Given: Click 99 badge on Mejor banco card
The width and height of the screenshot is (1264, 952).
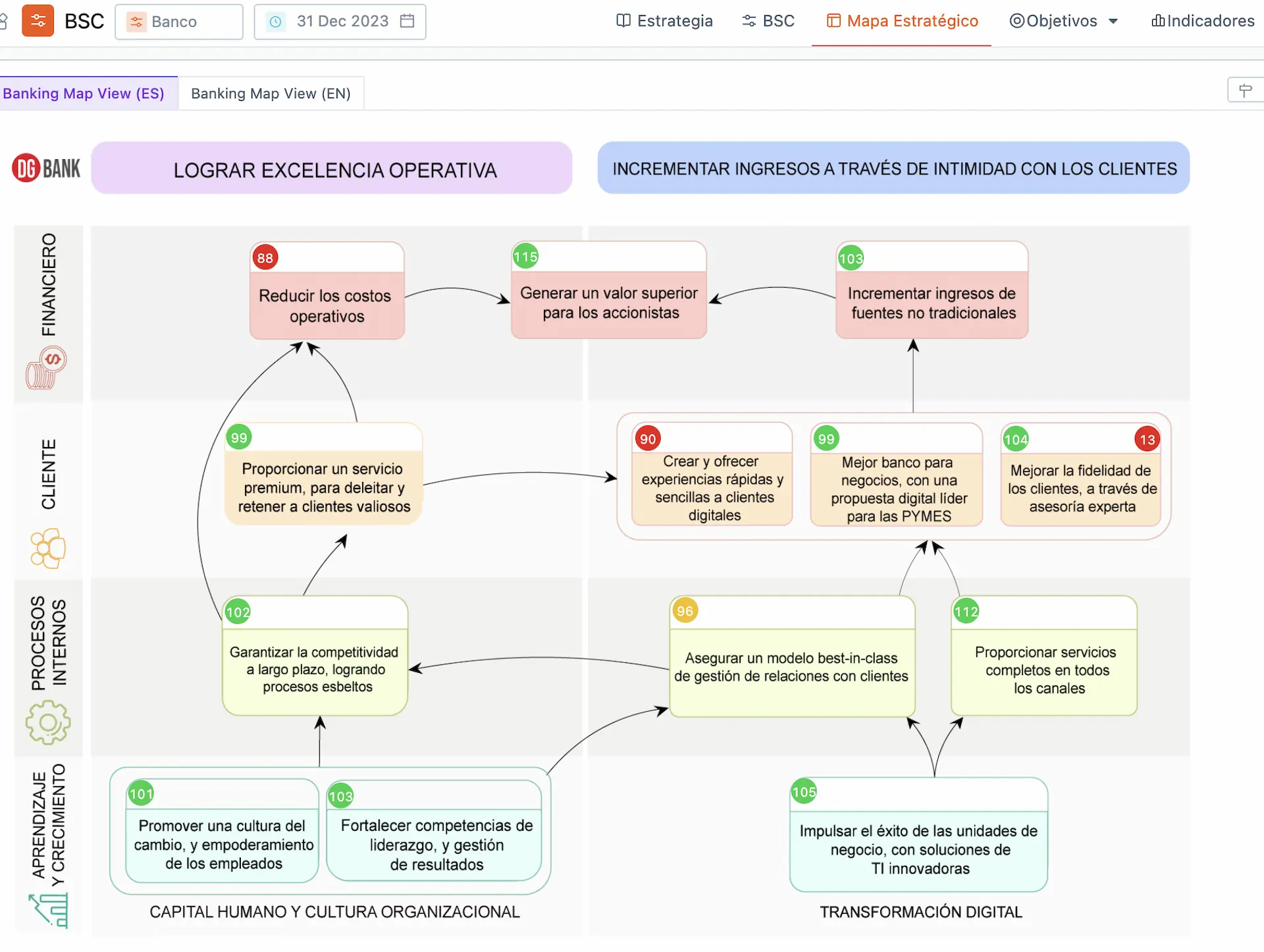Looking at the screenshot, I should (826, 438).
